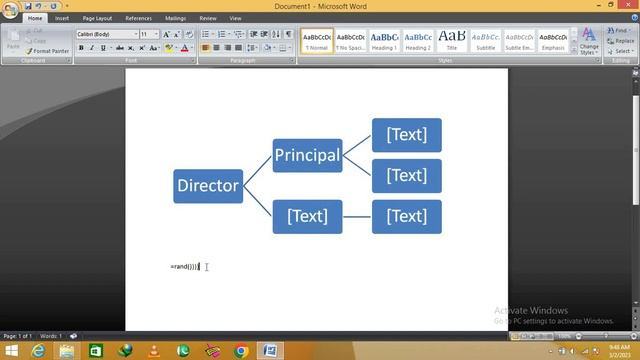Apply yellow text highlight color
The height and width of the screenshot is (360, 640).
[x=169, y=48]
